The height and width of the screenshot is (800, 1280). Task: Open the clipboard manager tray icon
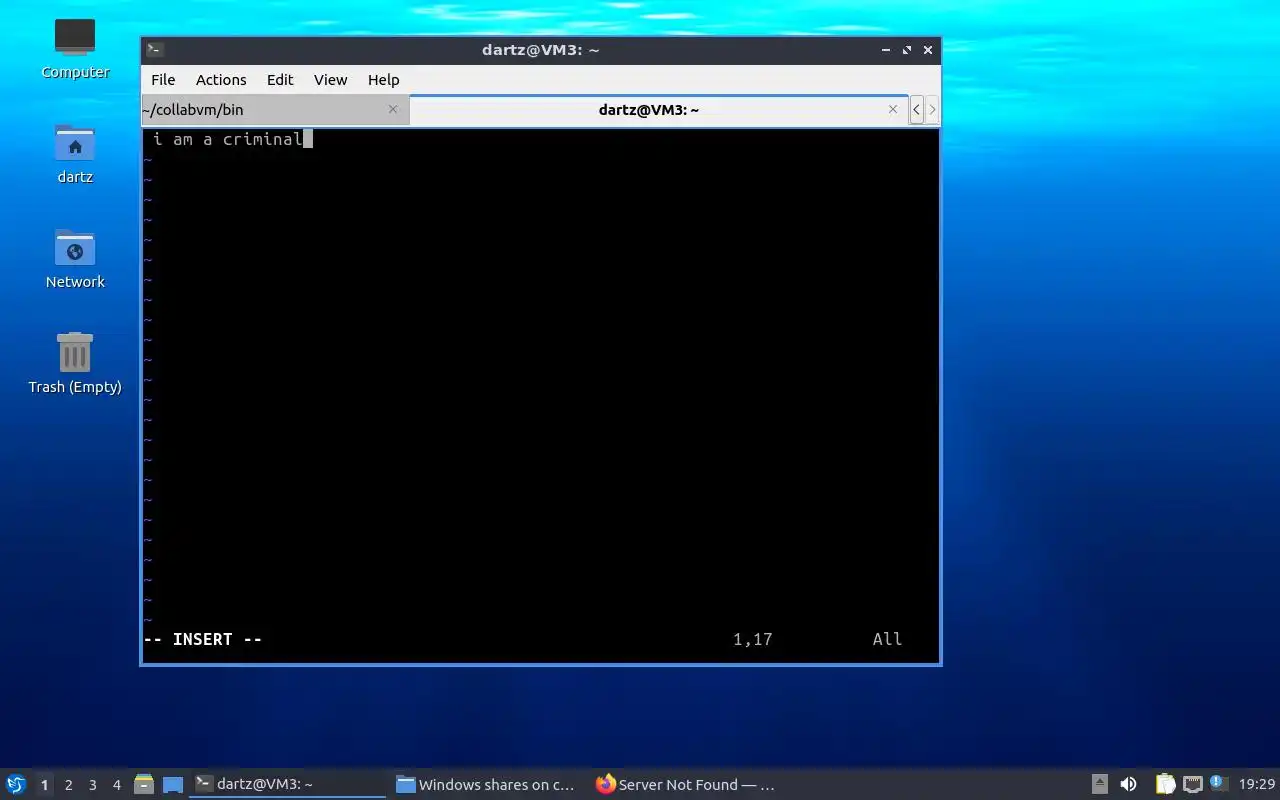(x=1165, y=784)
